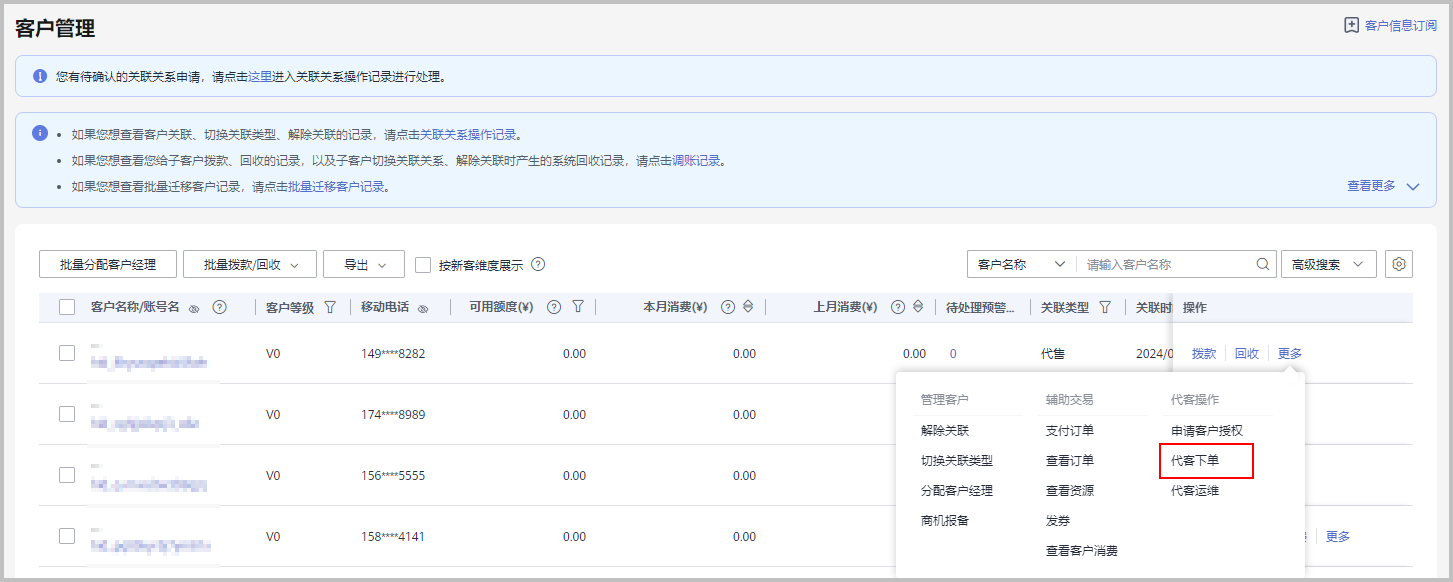Select the row with phone 174****8989
This screenshot has height=582, width=1453.
click(67, 414)
